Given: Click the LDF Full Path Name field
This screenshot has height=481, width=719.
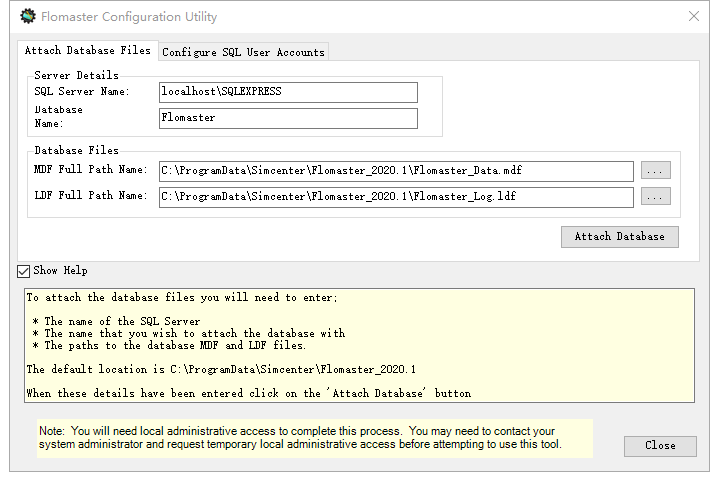Looking at the screenshot, I should [x=396, y=197].
